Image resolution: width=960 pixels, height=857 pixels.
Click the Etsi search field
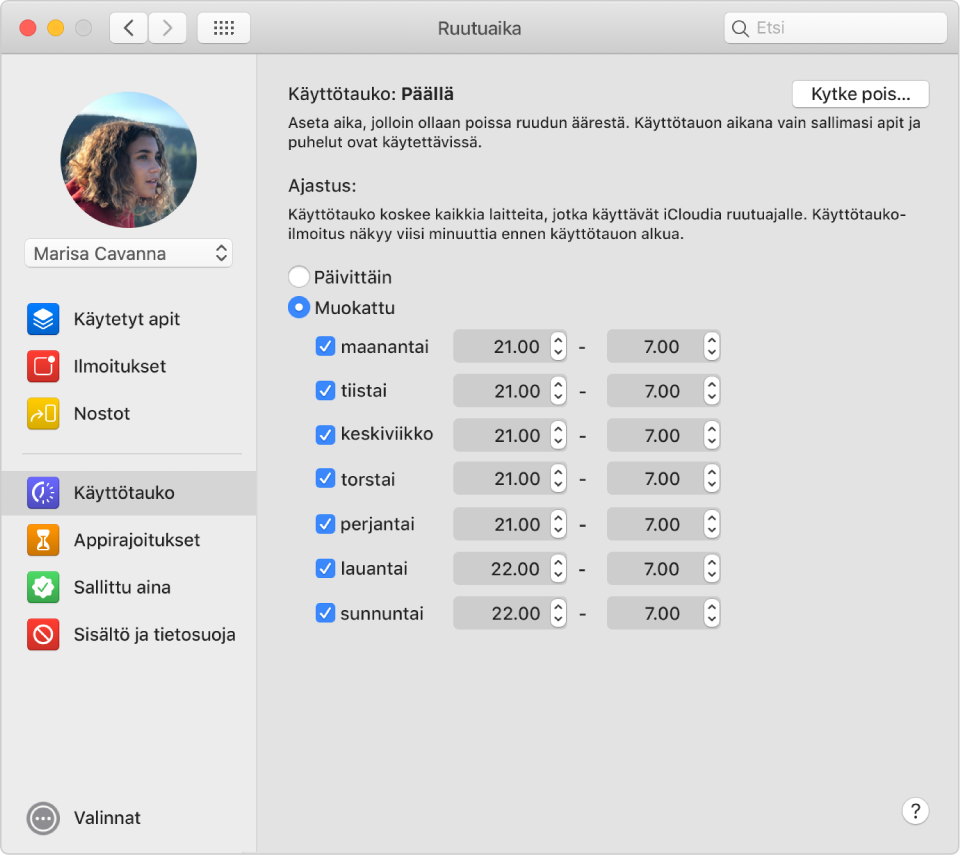coord(836,28)
